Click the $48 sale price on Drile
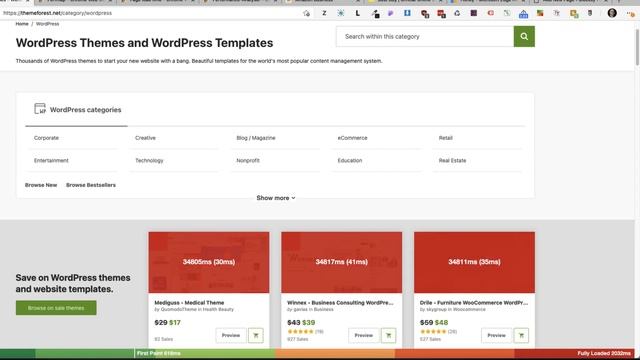This screenshot has width=640, height=360. 441,322
